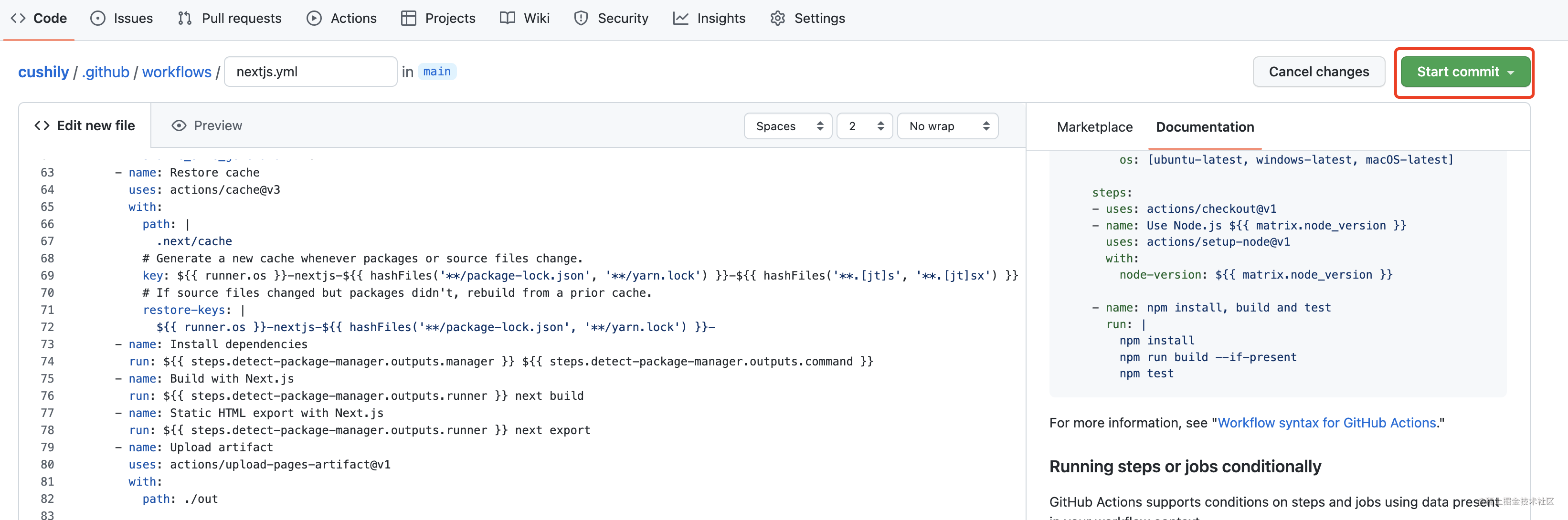This screenshot has height=520, width=1568.
Task: Click the Code angle-brackets icon
Action: pyautogui.click(x=18, y=18)
